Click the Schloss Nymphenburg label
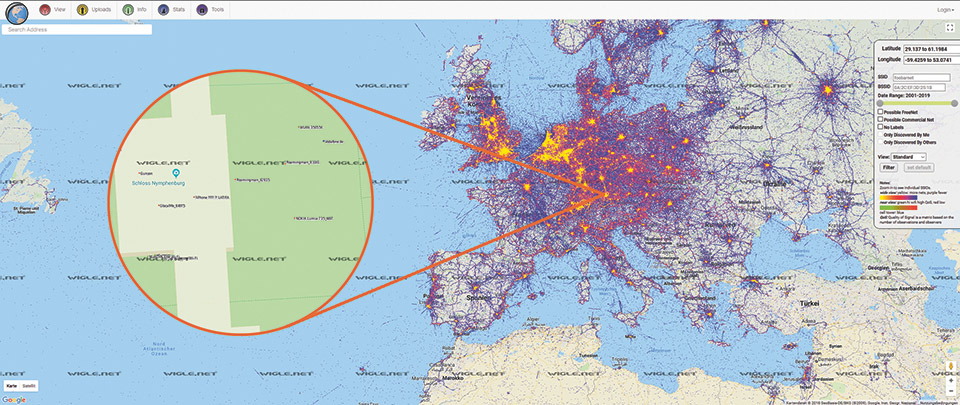Screen dimensions: 960x405 (159, 183)
